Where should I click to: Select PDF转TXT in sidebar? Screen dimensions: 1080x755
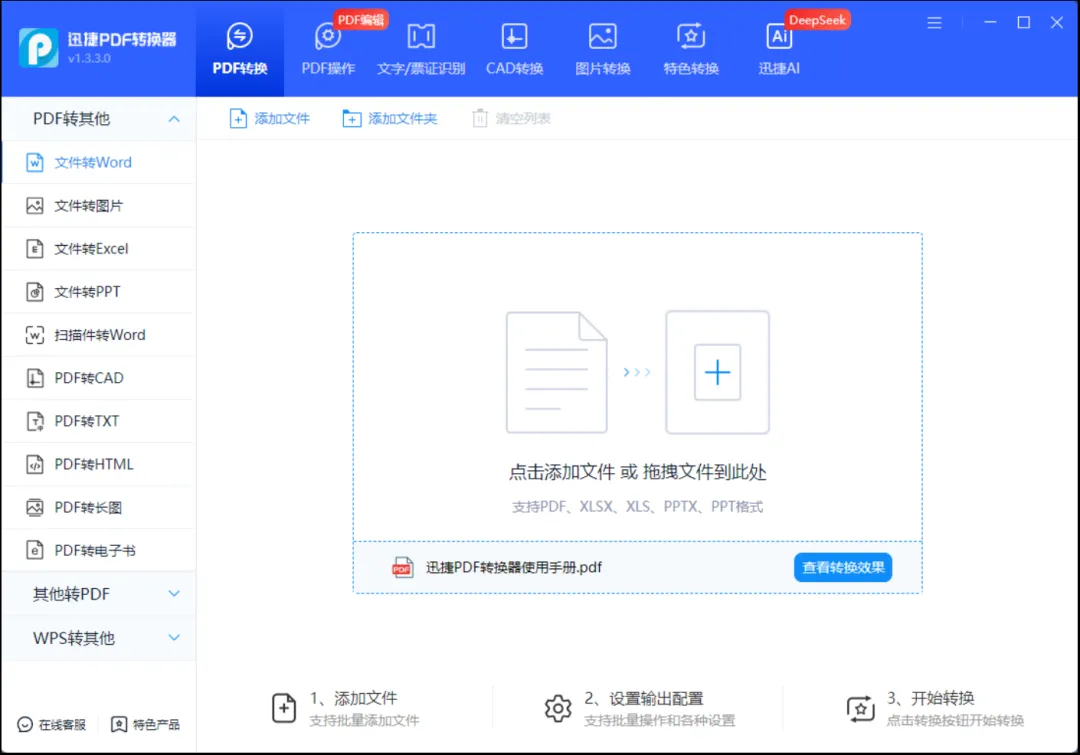(x=99, y=421)
